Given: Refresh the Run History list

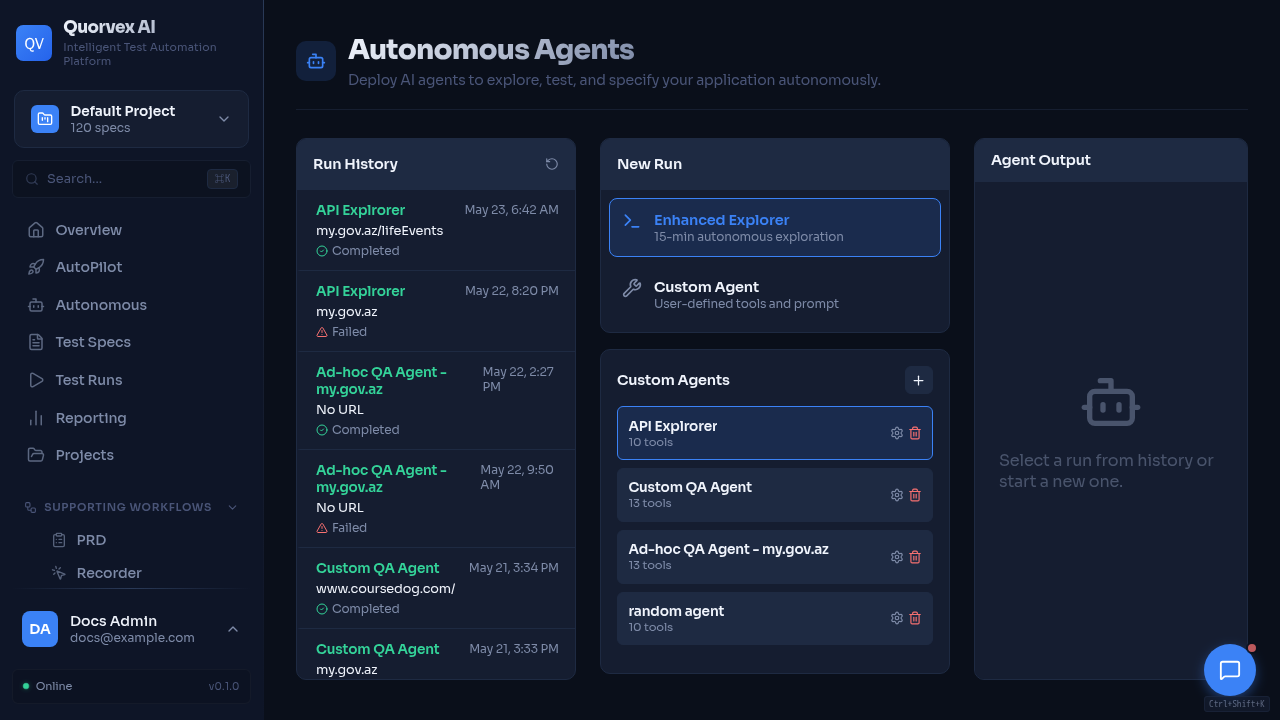Looking at the screenshot, I should (552, 164).
